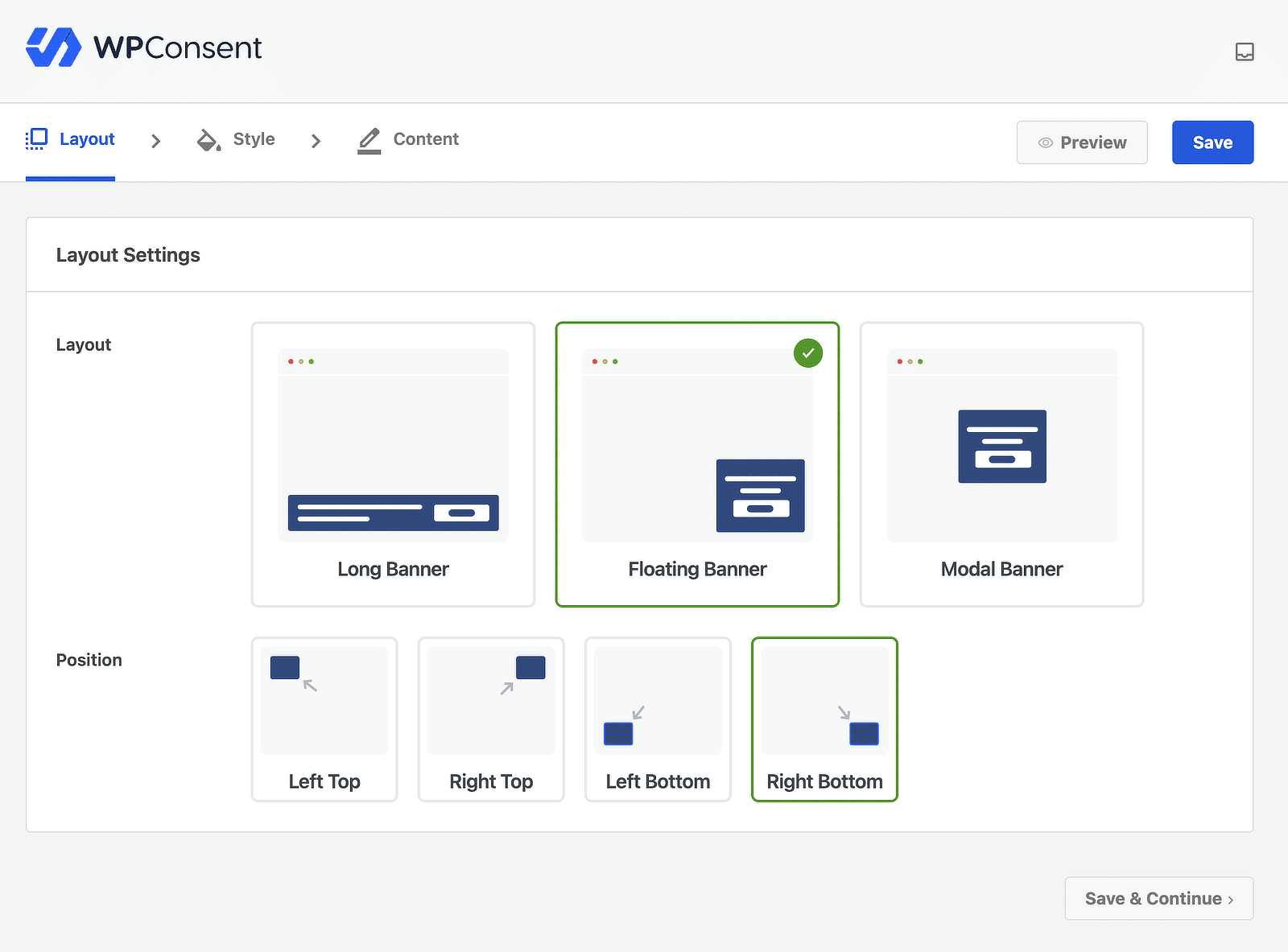
Task: Switch to the Style step
Action: pyautogui.click(x=254, y=139)
